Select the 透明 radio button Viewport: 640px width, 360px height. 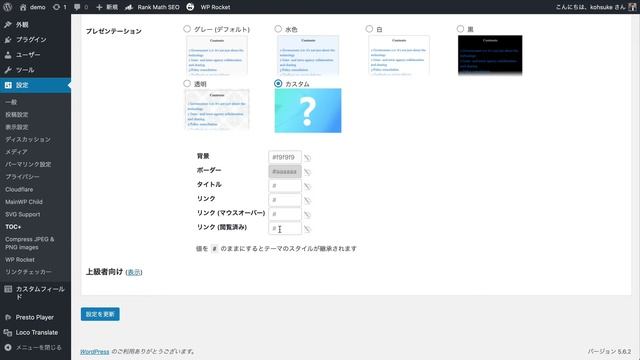coord(187,83)
